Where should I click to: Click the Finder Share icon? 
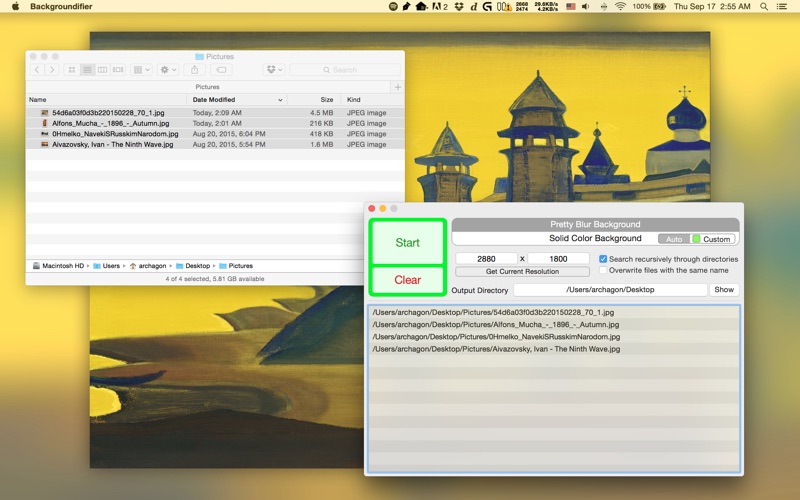click(x=194, y=70)
